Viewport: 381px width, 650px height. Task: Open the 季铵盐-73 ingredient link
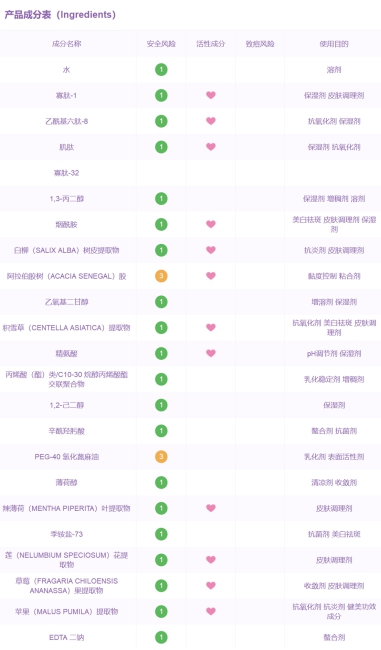[67, 534]
